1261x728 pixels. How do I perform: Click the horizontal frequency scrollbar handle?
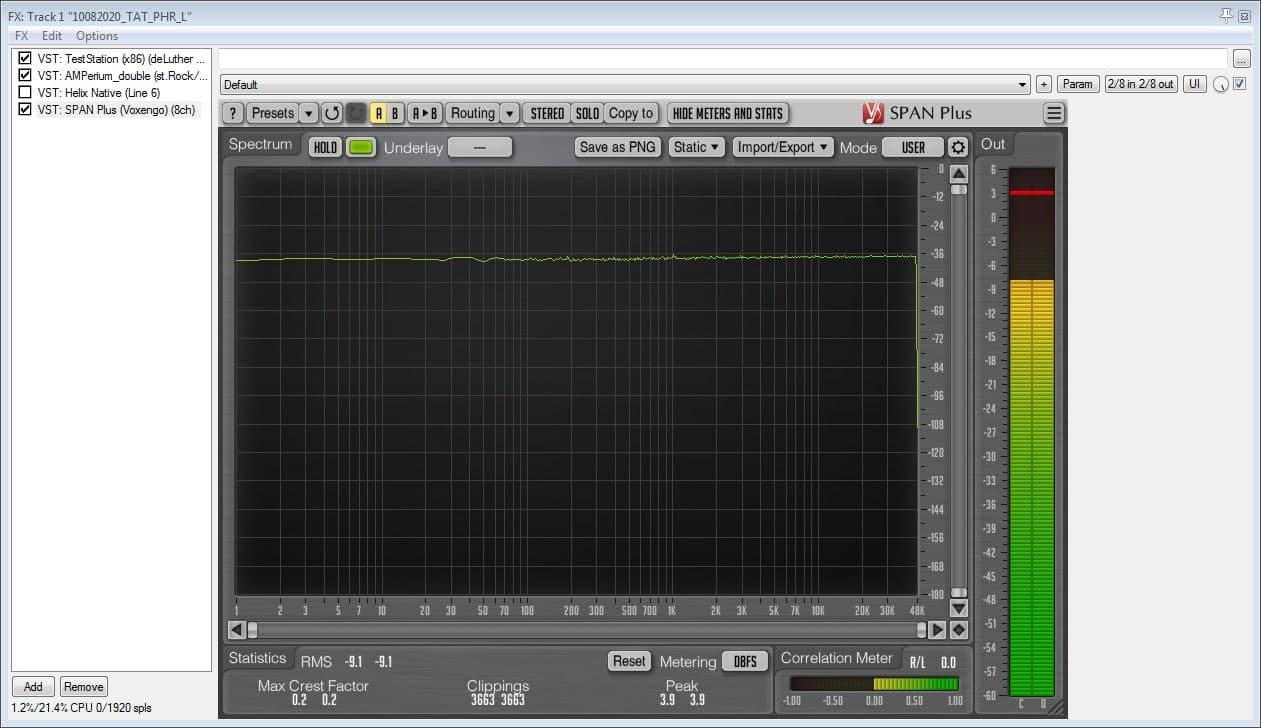(x=586, y=630)
